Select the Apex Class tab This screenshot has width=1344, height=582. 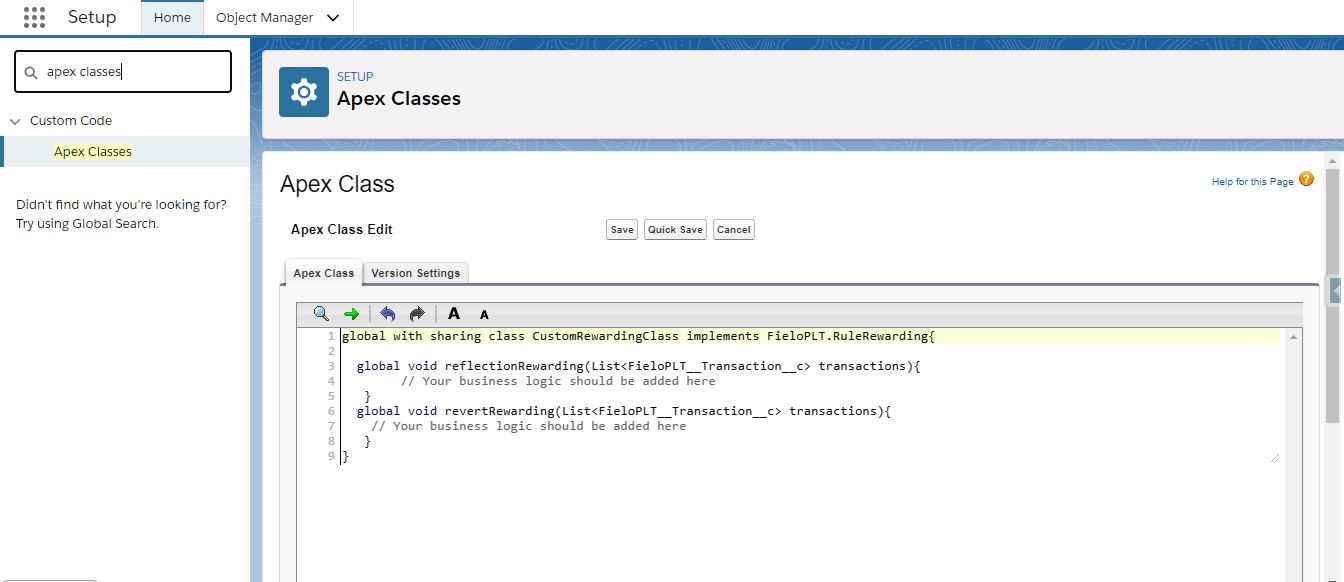(323, 273)
